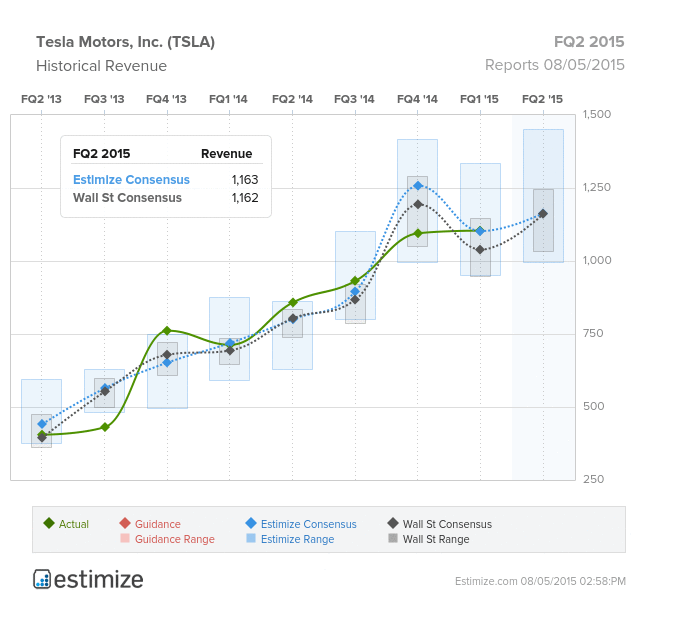Image resolution: width=675 pixels, height=620 pixels.
Task: Toggle the Actual legend label
Action: (74, 524)
